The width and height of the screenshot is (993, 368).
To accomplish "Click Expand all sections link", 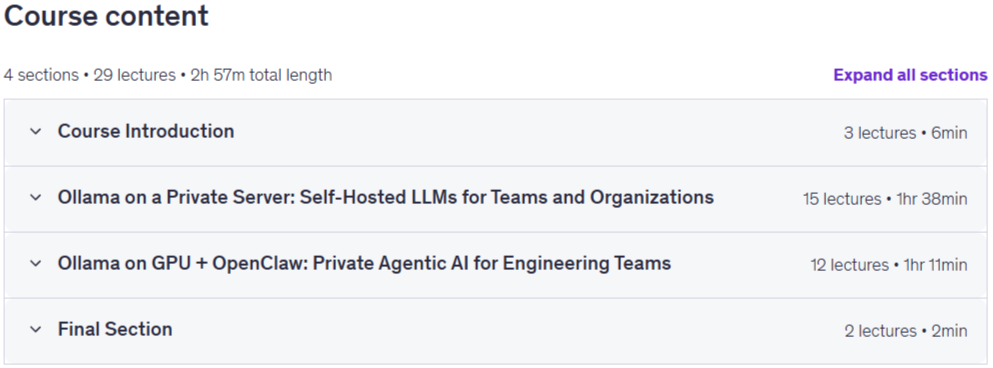I will pyautogui.click(x=910, y=75).
